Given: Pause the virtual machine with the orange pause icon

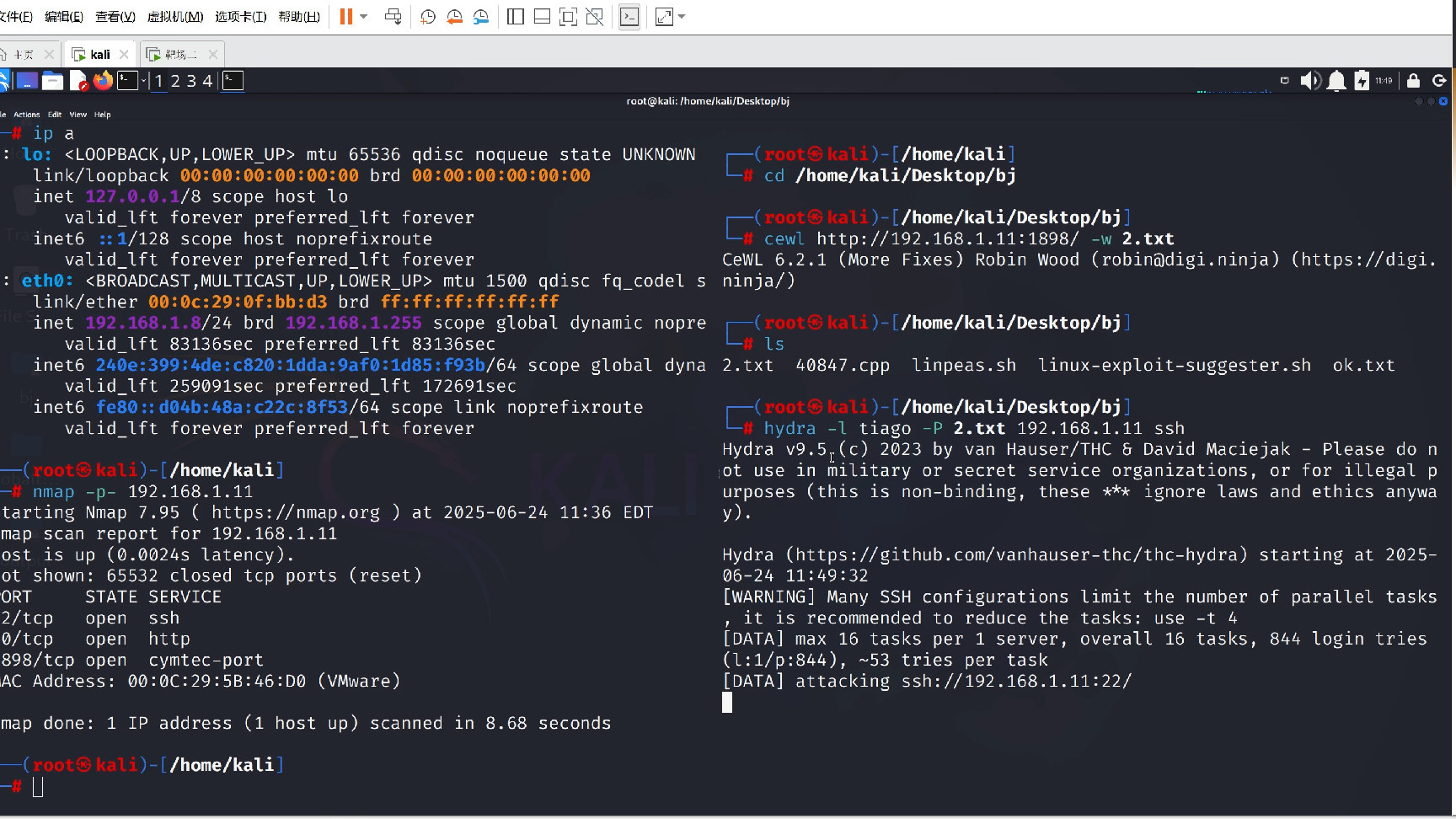Looking at the screenshot, I should (x=346, y=17).
